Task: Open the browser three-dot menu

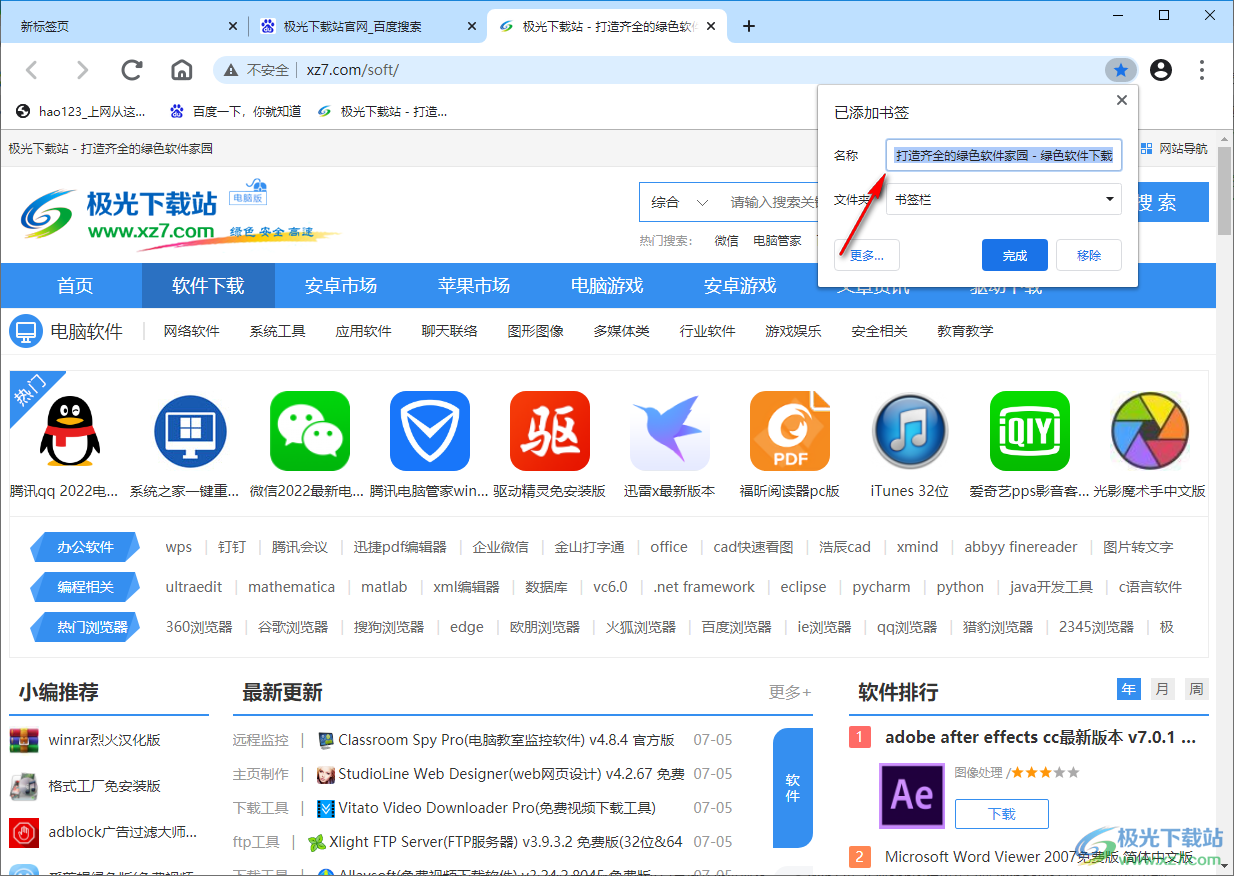Action: 1201,70
